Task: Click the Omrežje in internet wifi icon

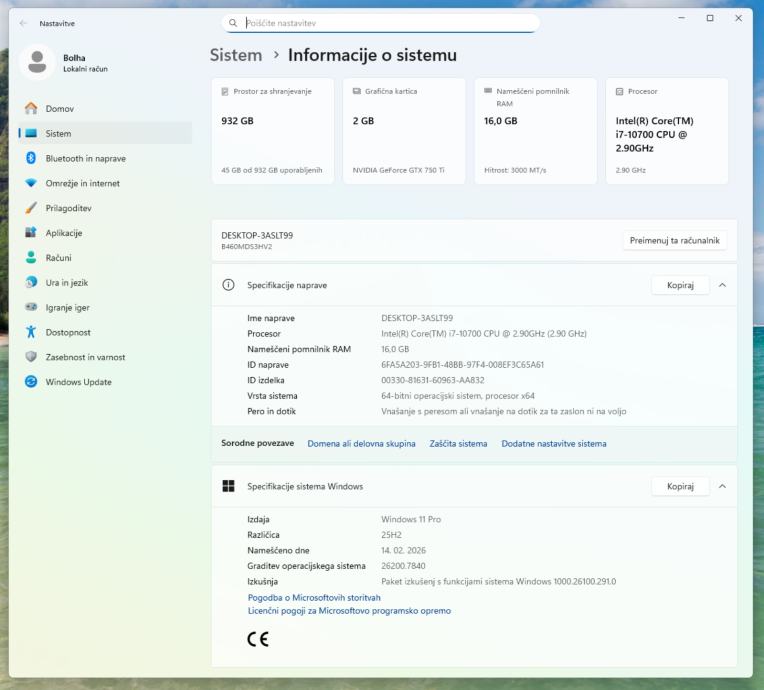Action: 31,183
